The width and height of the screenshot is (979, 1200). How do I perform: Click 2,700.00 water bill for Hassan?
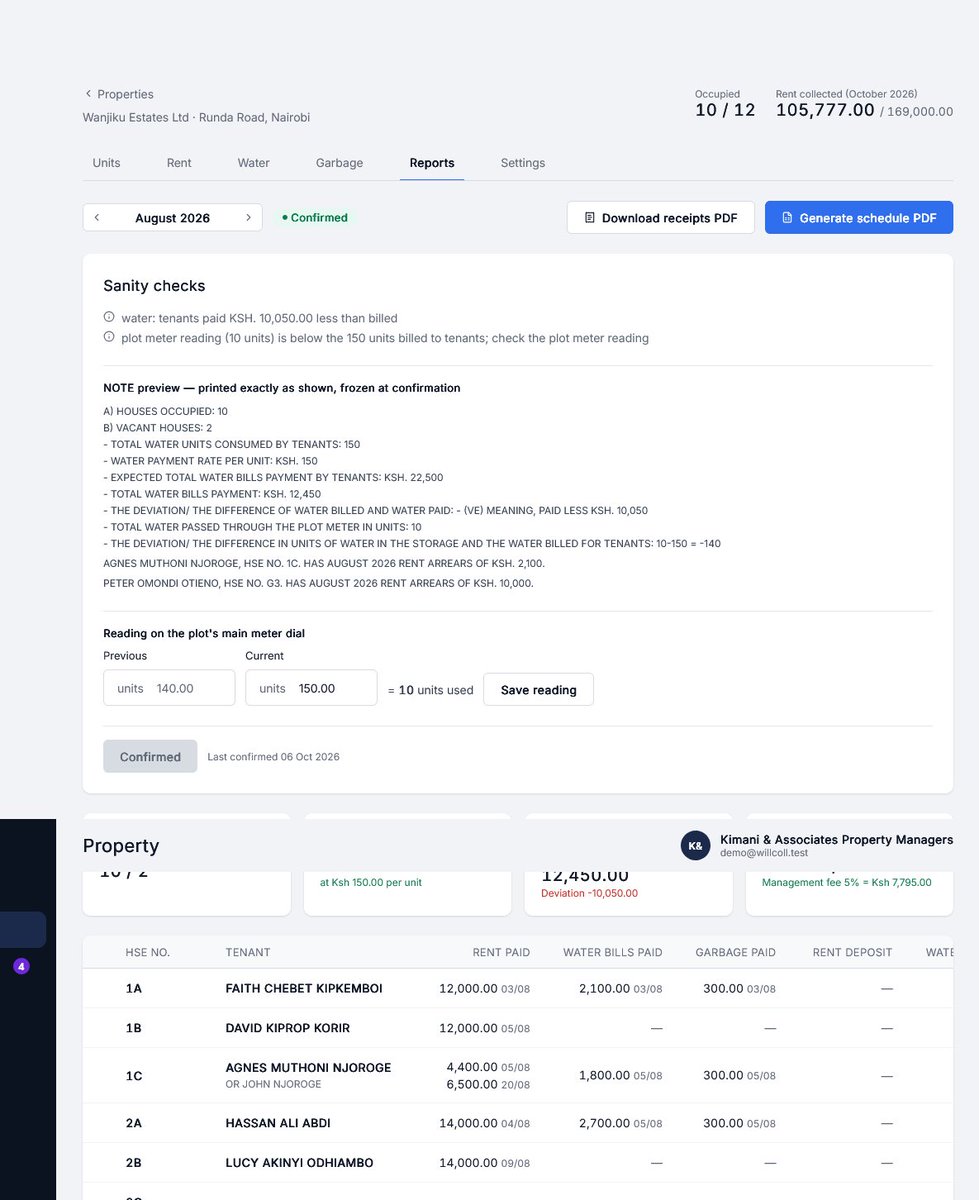point(621,1123)
